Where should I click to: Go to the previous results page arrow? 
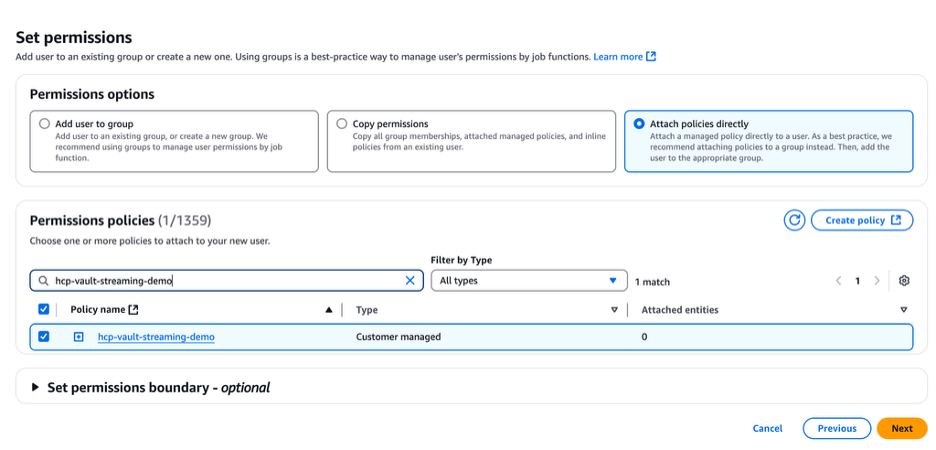tap(838, 281)
